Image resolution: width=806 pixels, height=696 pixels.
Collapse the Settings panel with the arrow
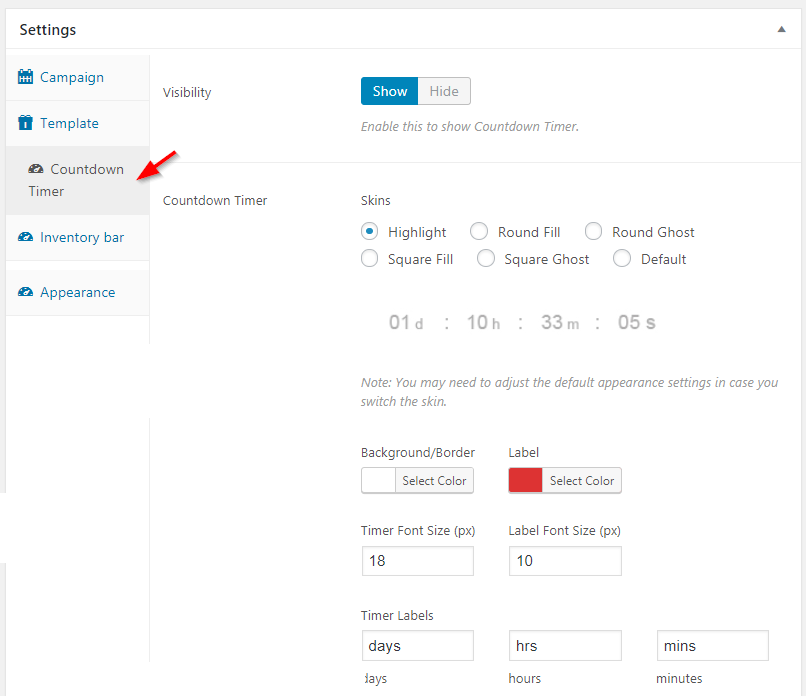(781, 29)
